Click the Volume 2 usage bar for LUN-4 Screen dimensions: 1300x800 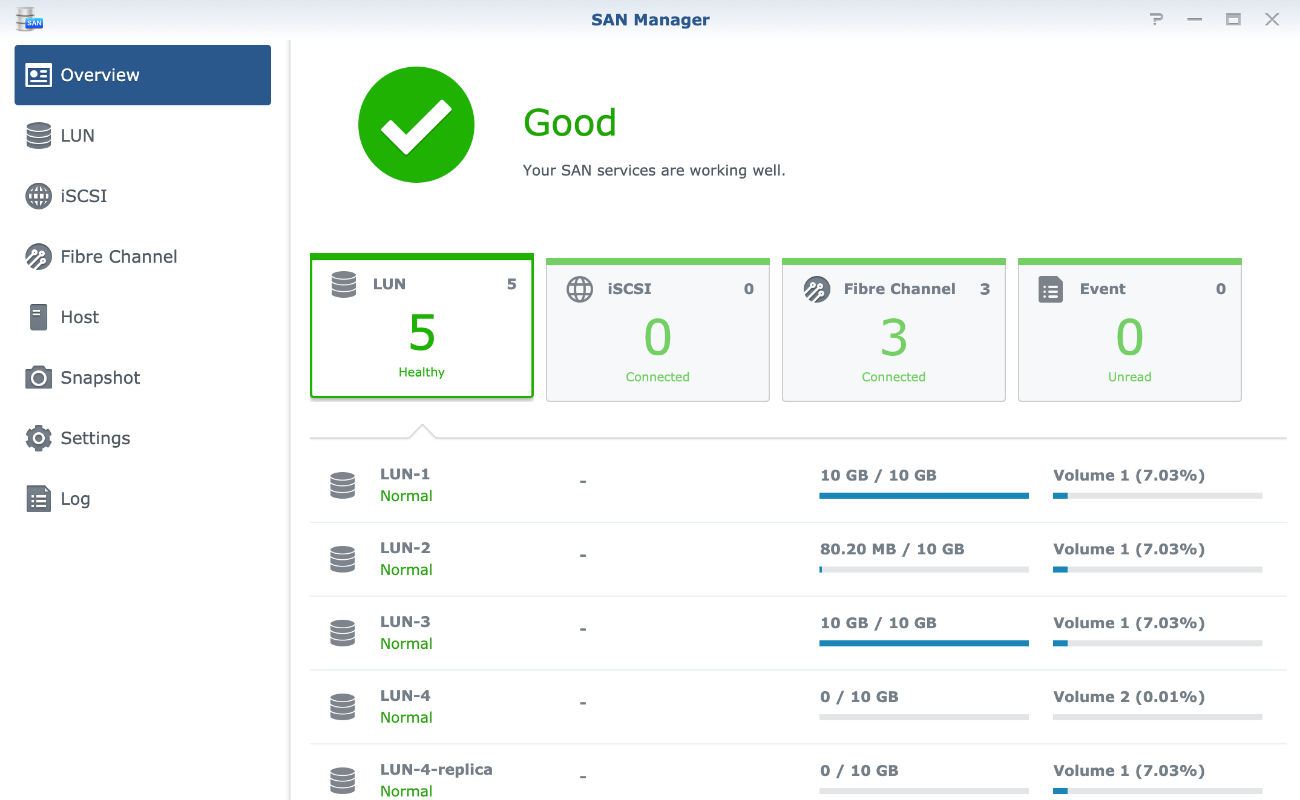[x=1157, y=717]
